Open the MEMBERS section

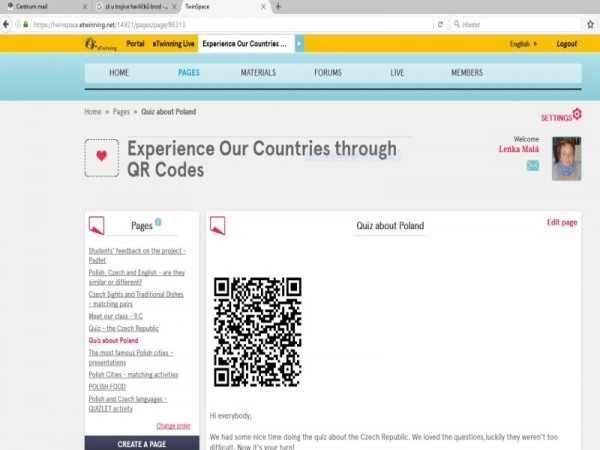[467, 73]
